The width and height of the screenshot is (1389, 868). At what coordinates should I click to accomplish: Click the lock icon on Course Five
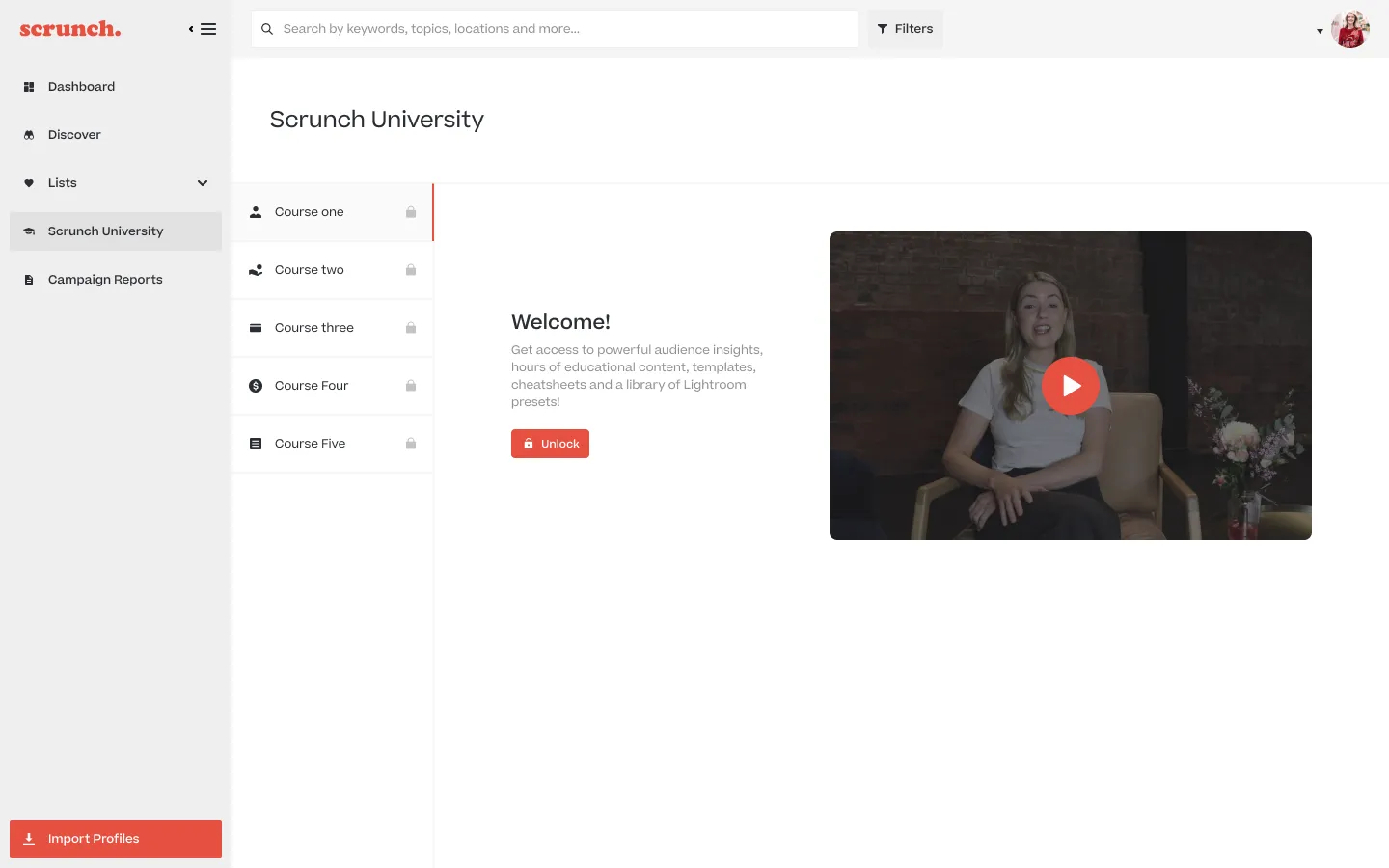click(x=411, y=444)
